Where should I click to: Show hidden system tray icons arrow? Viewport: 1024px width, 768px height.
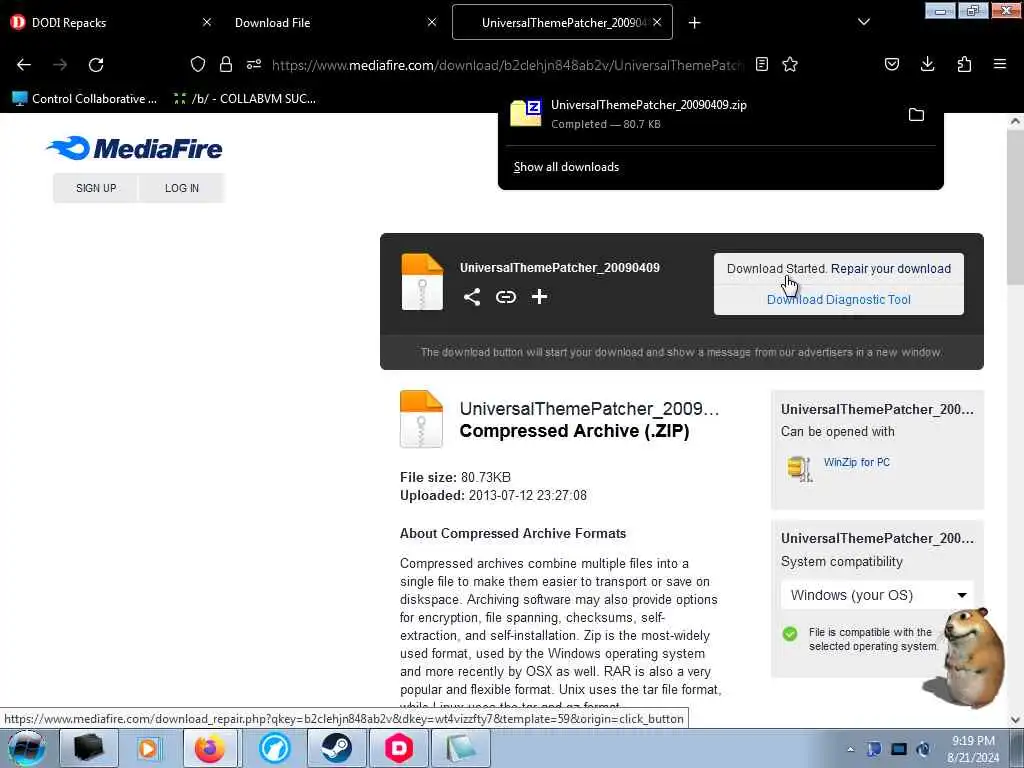[850, 750]
